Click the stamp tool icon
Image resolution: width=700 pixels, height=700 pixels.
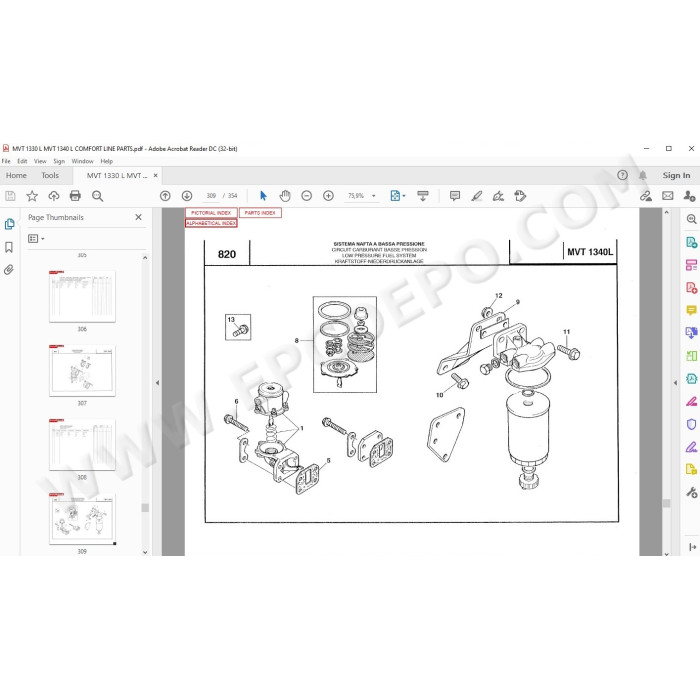[x=520, y=196]
